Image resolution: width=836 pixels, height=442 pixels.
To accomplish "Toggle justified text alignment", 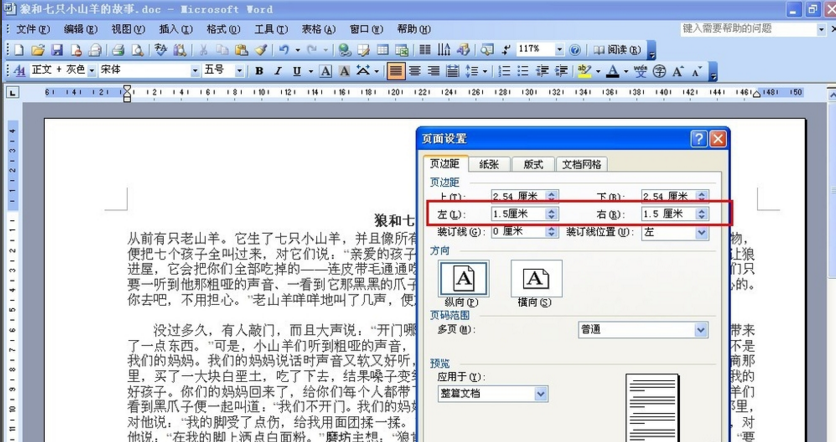I will click(396, 70).
